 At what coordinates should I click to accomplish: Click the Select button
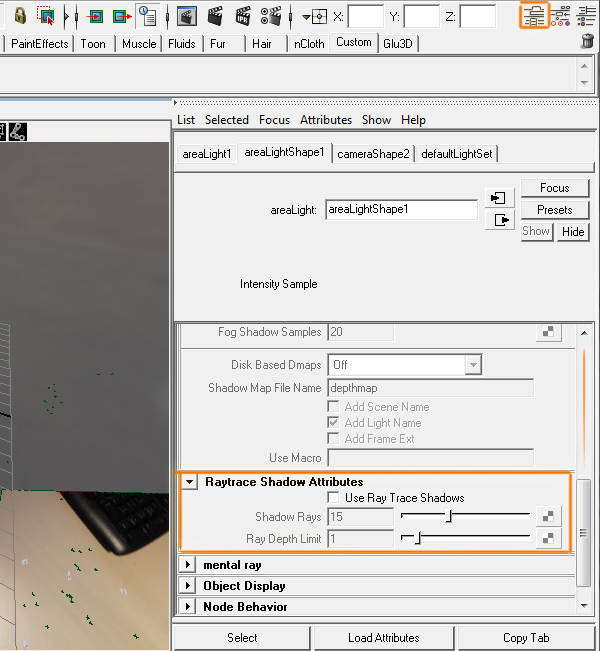242,638
